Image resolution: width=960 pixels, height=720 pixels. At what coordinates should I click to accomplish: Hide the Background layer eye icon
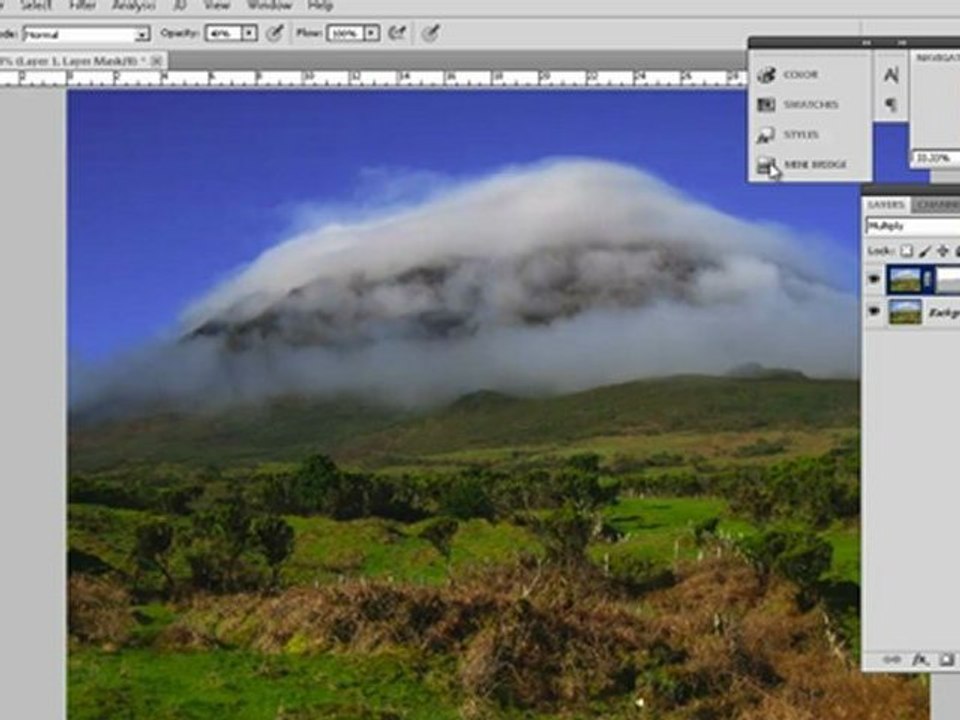pos(874,312)
